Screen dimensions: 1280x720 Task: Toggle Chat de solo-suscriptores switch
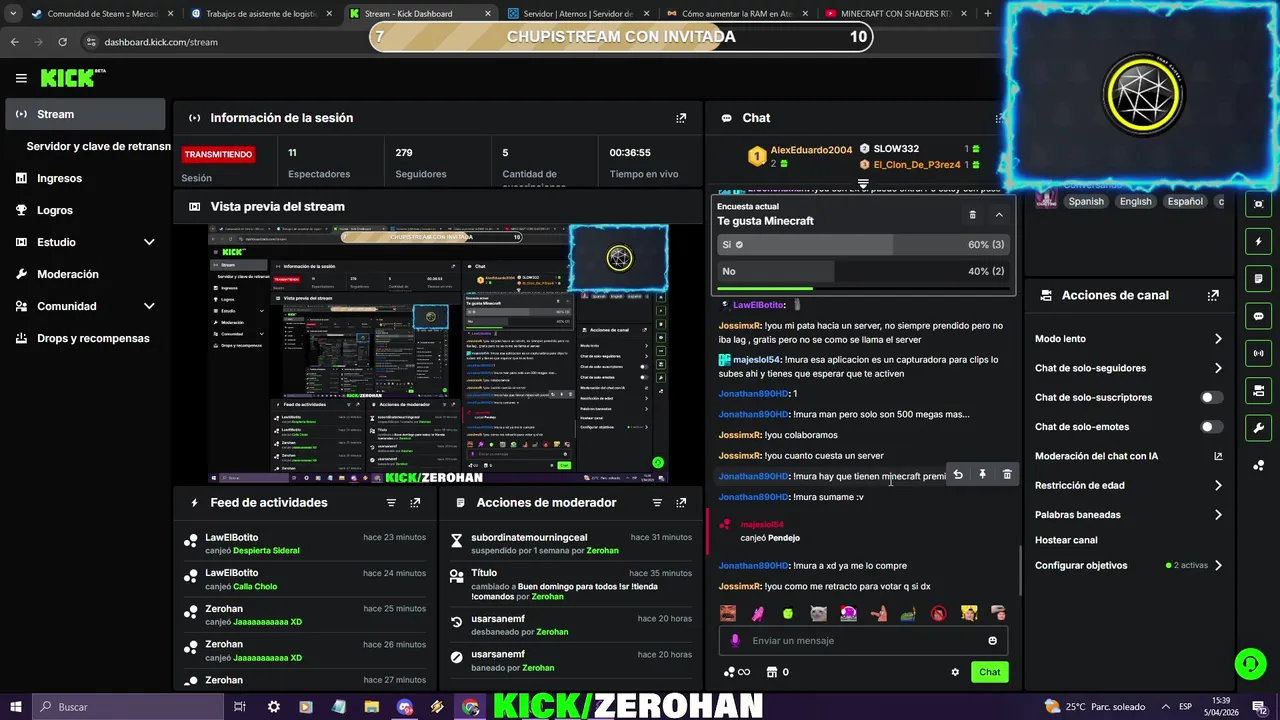point(1211,398)
